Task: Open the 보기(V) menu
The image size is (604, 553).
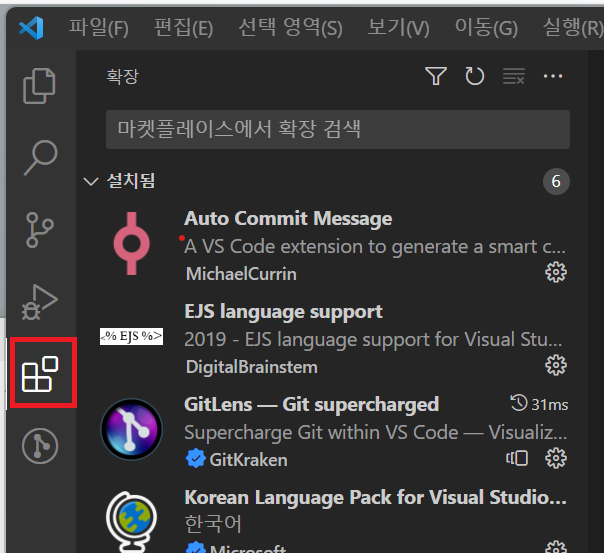Action: 398,28
